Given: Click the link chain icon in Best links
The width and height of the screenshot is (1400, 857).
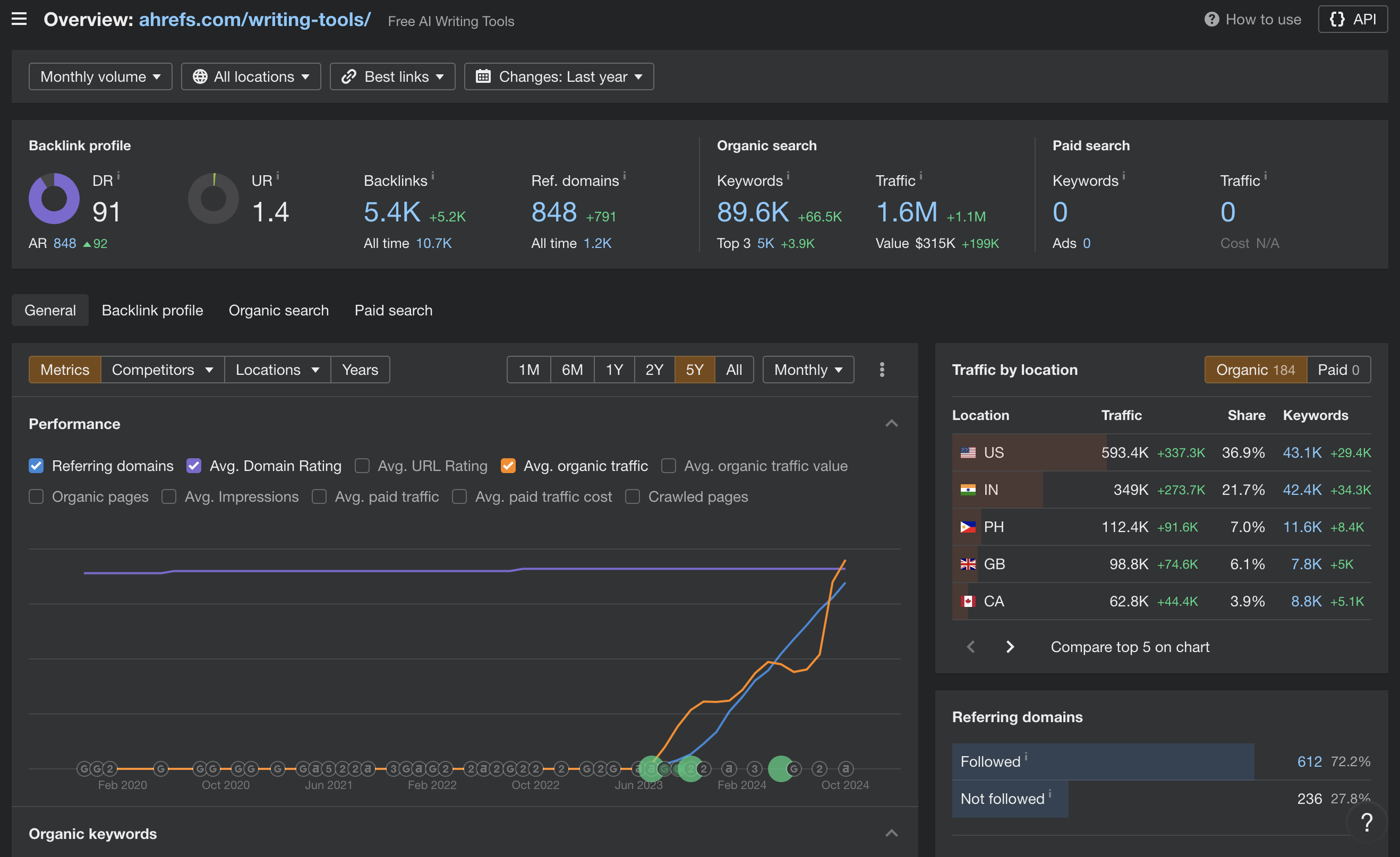Looking at the screenshot, I should 349,76.
